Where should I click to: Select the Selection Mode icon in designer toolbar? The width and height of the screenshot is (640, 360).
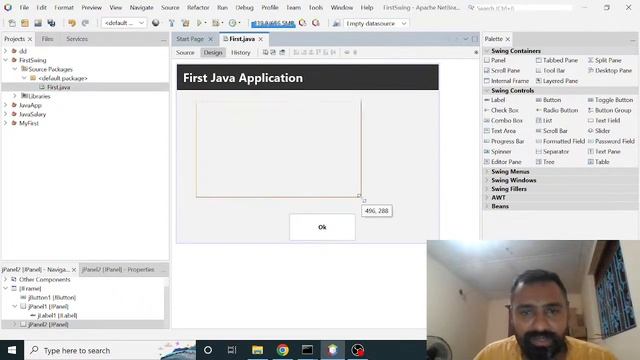tap(266, 52)
